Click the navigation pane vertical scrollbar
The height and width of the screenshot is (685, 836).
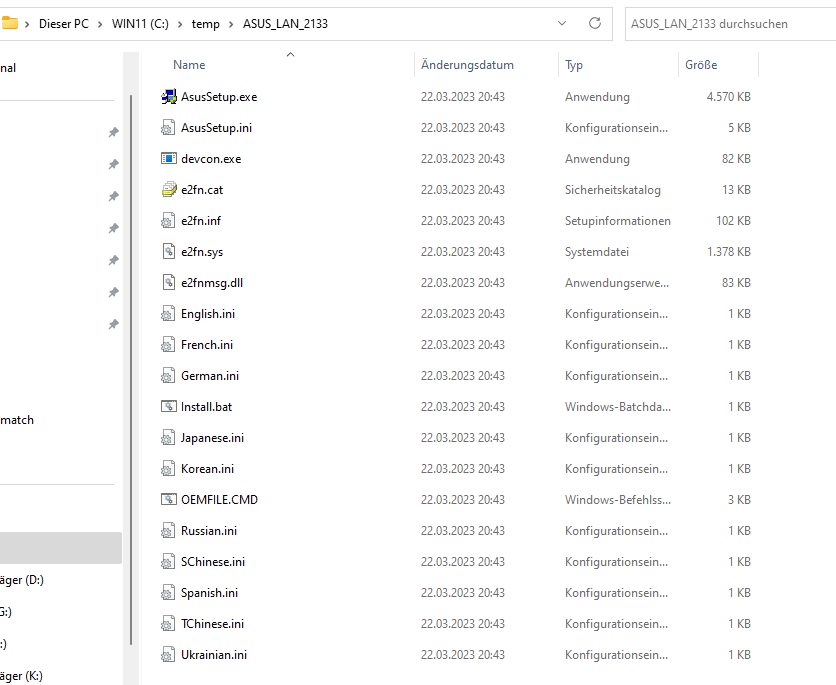click(131, 368)
